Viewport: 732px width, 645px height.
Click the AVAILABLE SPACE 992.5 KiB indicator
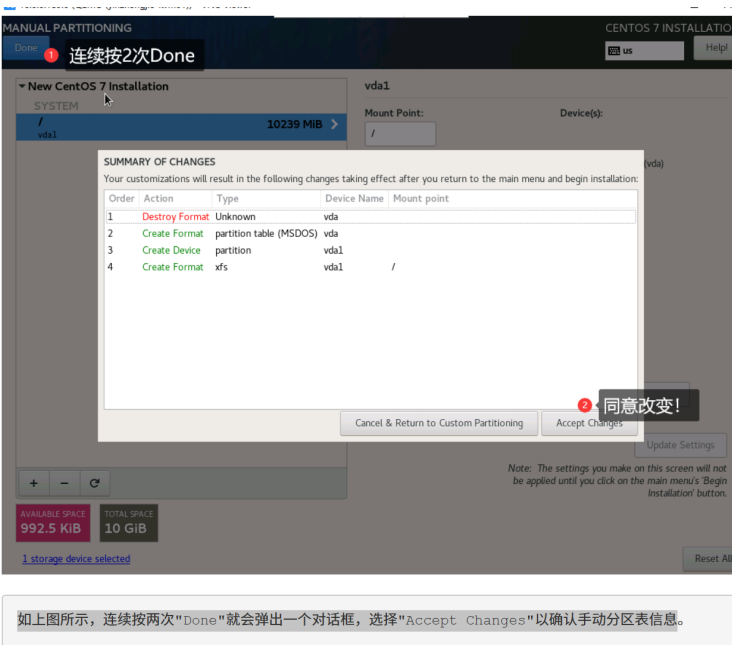[53, 523]
